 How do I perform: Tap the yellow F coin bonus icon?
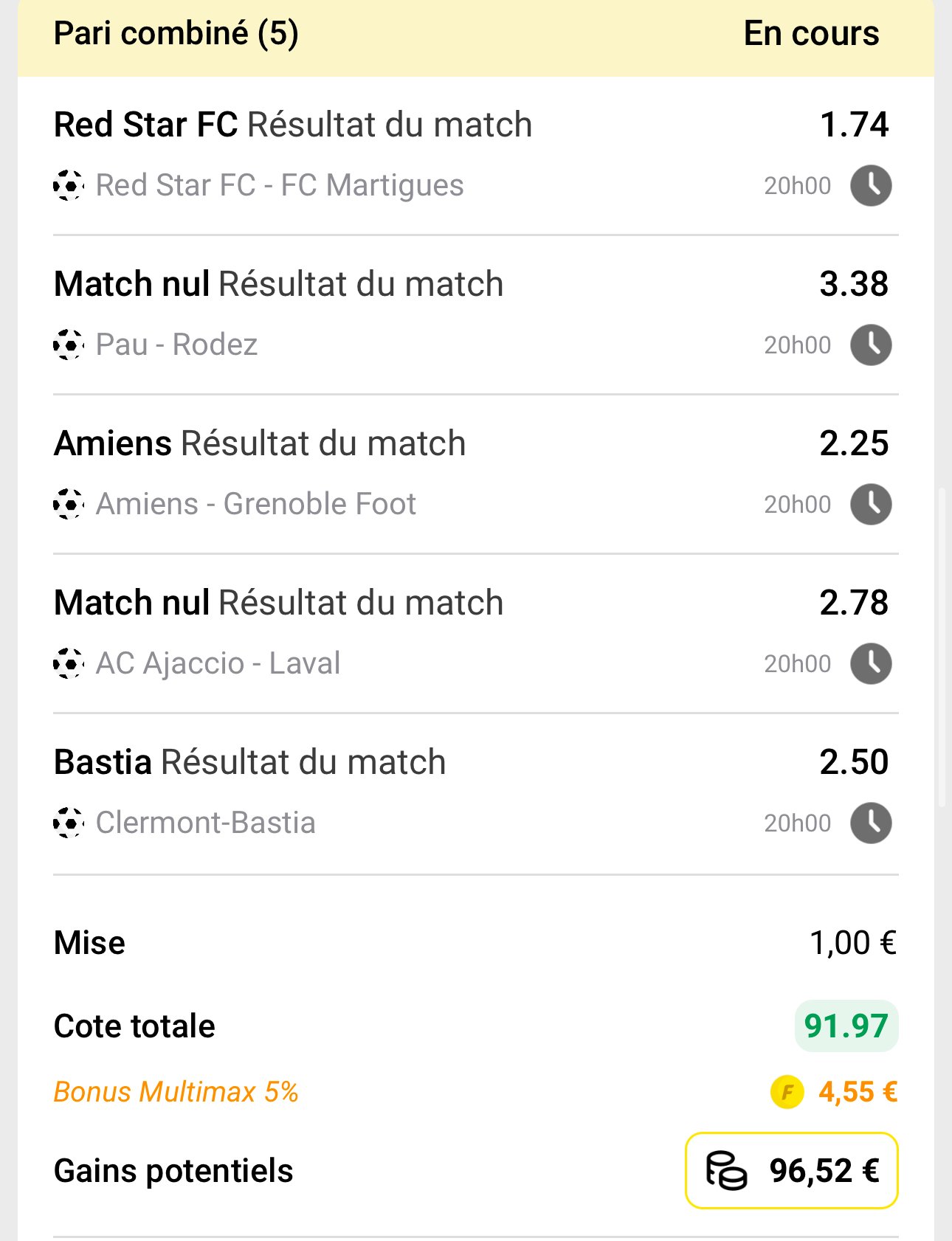[x=787, y=1092]
